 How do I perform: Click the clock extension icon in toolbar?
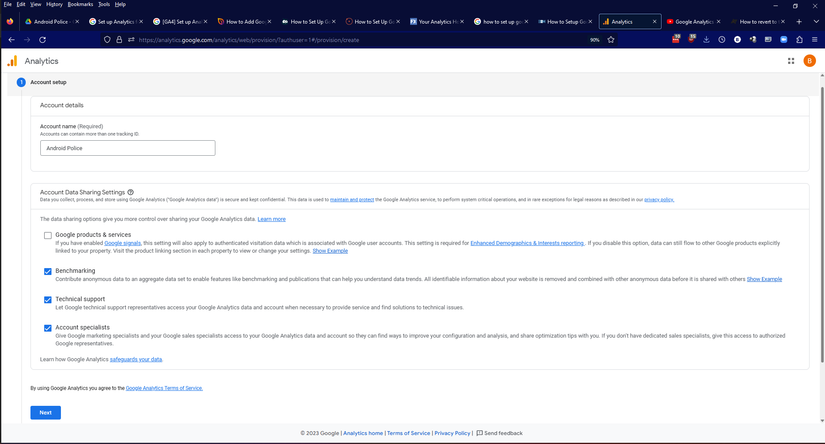[x=722, y=39]
